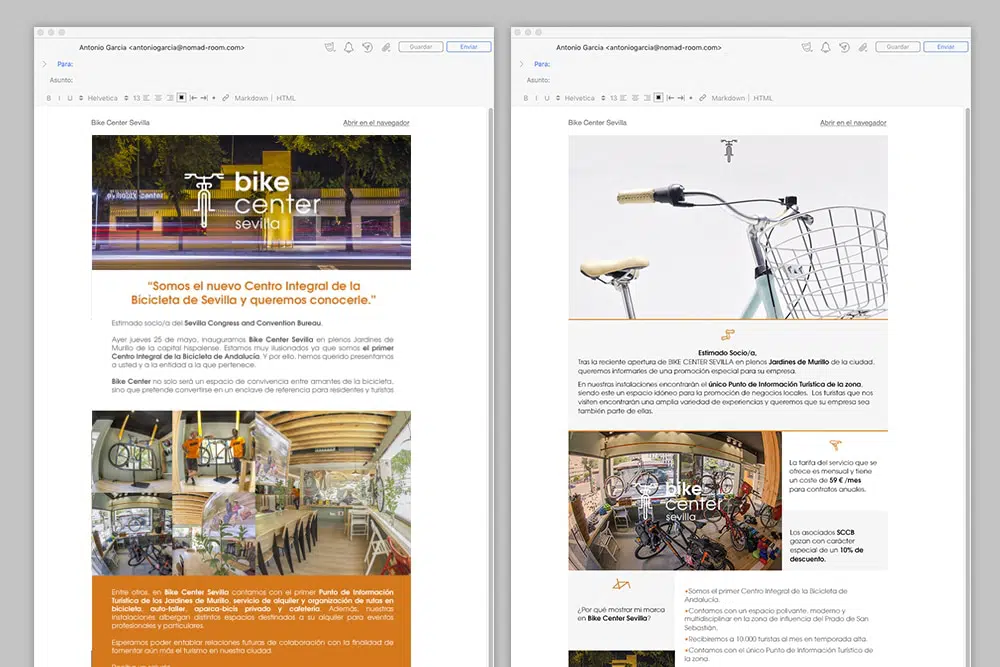This screenshot has width=1000, height=667.
Task: Attach a file with the paperclip in left window
Action: click(x=386, y=47)
